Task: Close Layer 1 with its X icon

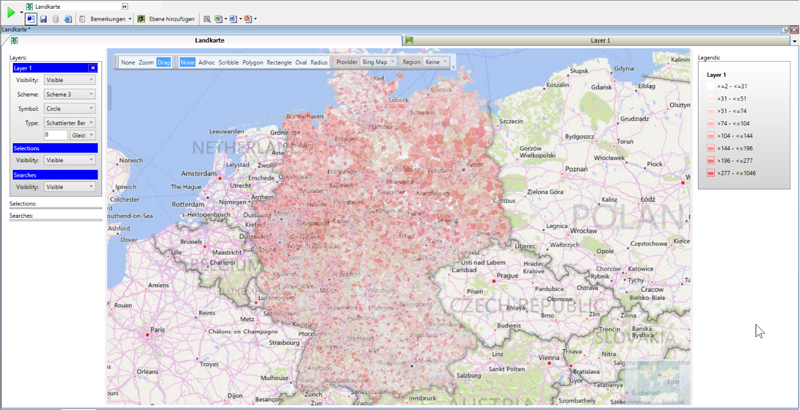Action: pos(93,68)
